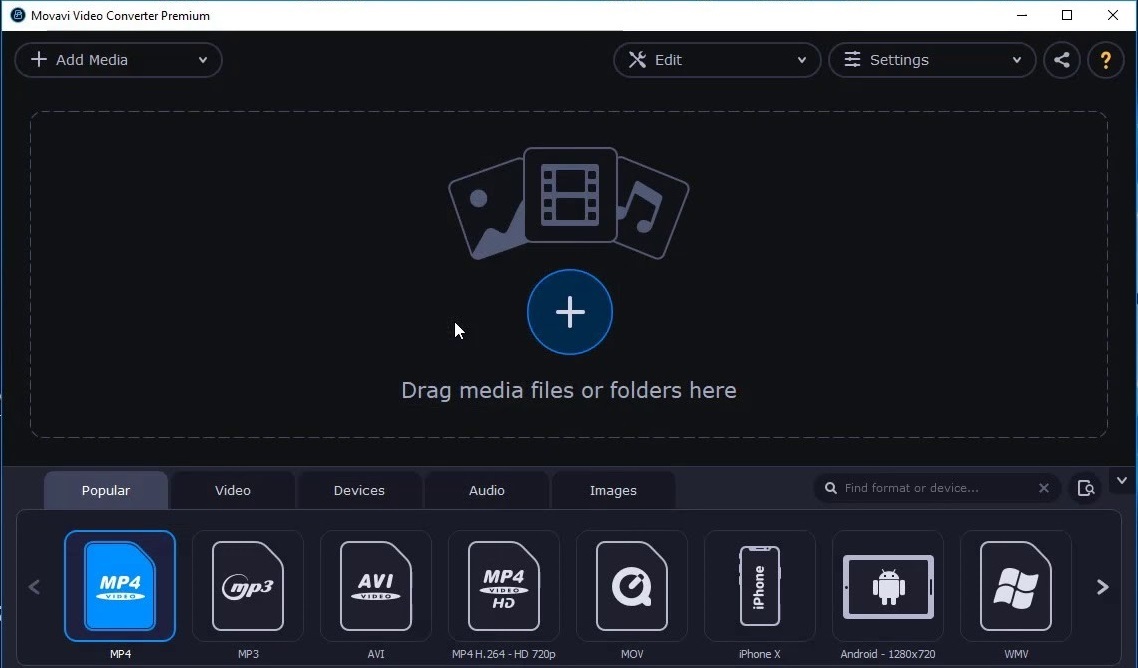Click the Movavi app logo in title bar
Image resolution: width=1138 pixels, height=668 pixels.
[x=17, y=15]
